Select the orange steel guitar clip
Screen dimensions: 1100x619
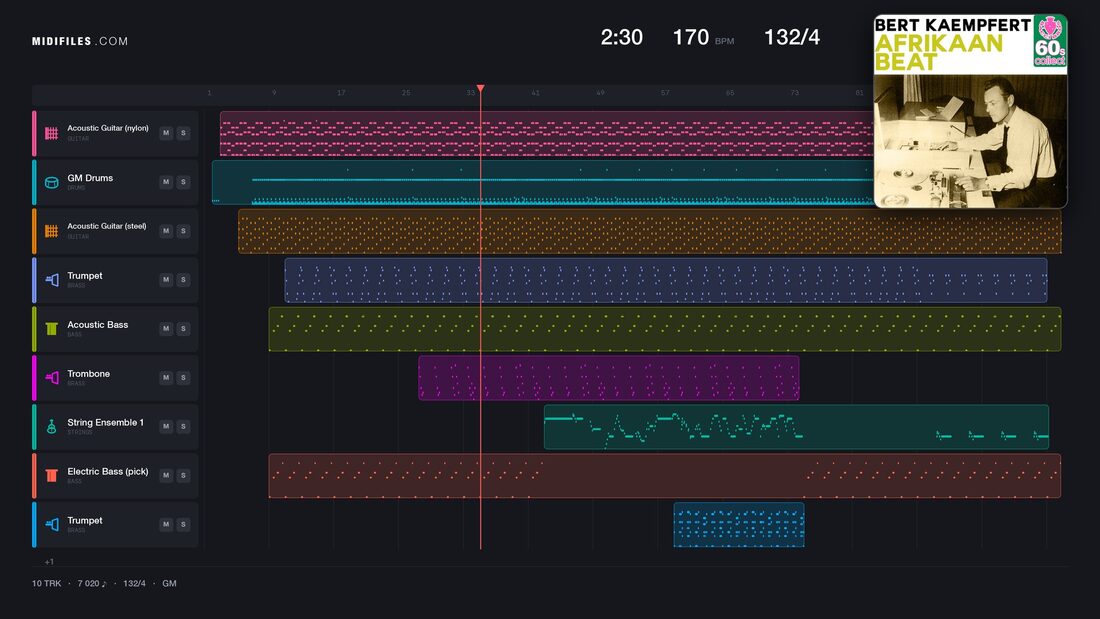pyautogui.click(x=650, y=231)
